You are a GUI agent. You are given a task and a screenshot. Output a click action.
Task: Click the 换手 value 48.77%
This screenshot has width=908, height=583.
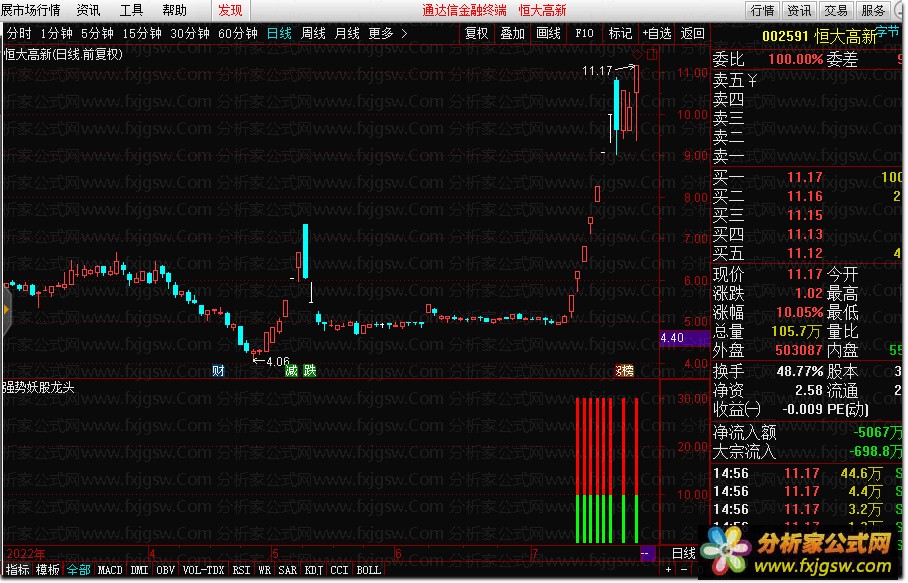tap(799, 371)
